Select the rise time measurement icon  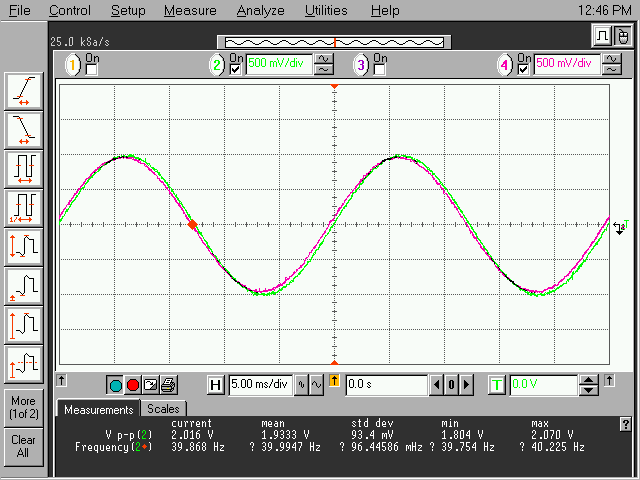pyautogui.click(x=24, y=91)
